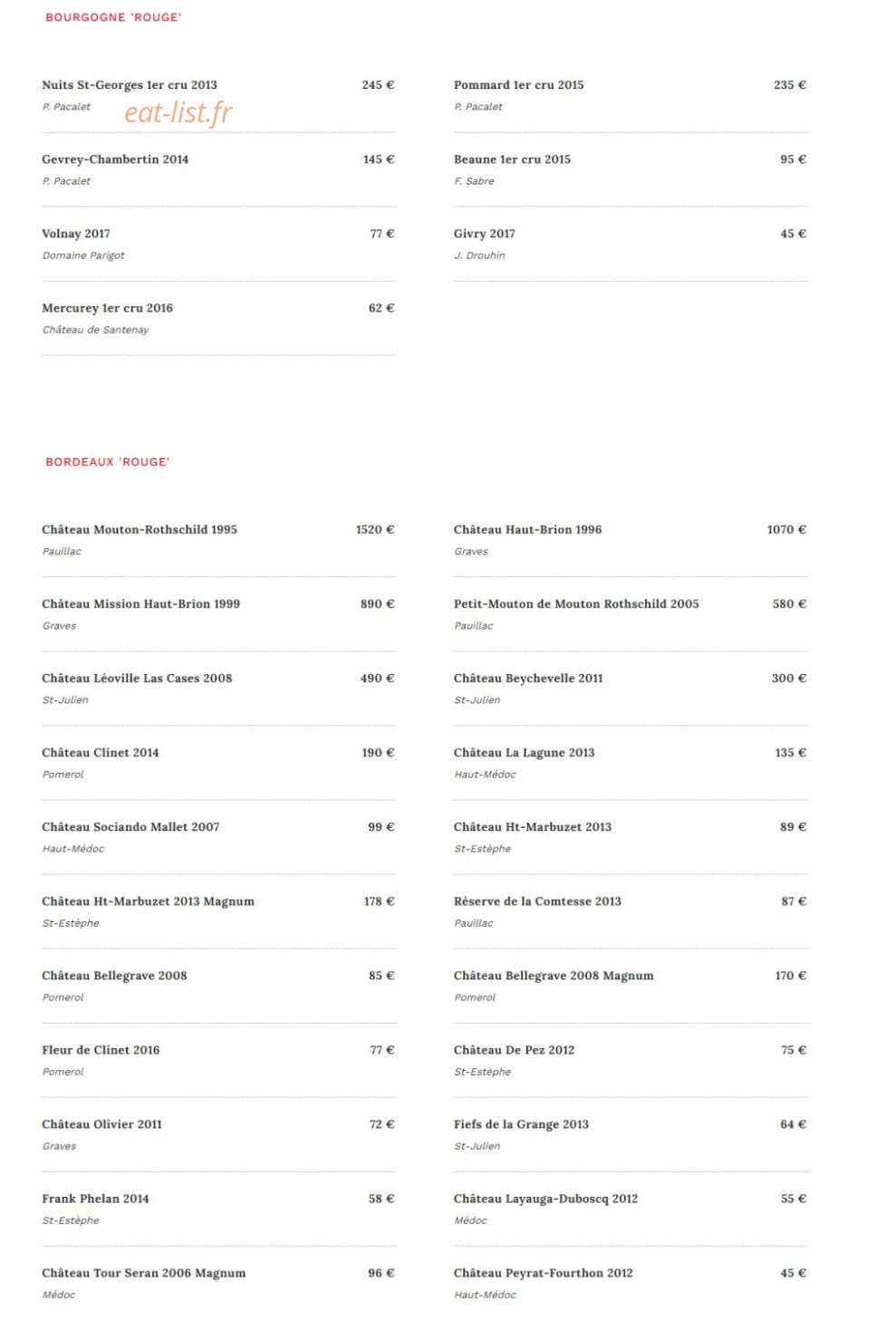Viewport: 896px width, 1320px height.
Task: Click Château Tour Seran 2006 Magnum
Action: click(x=144, y=1273)
